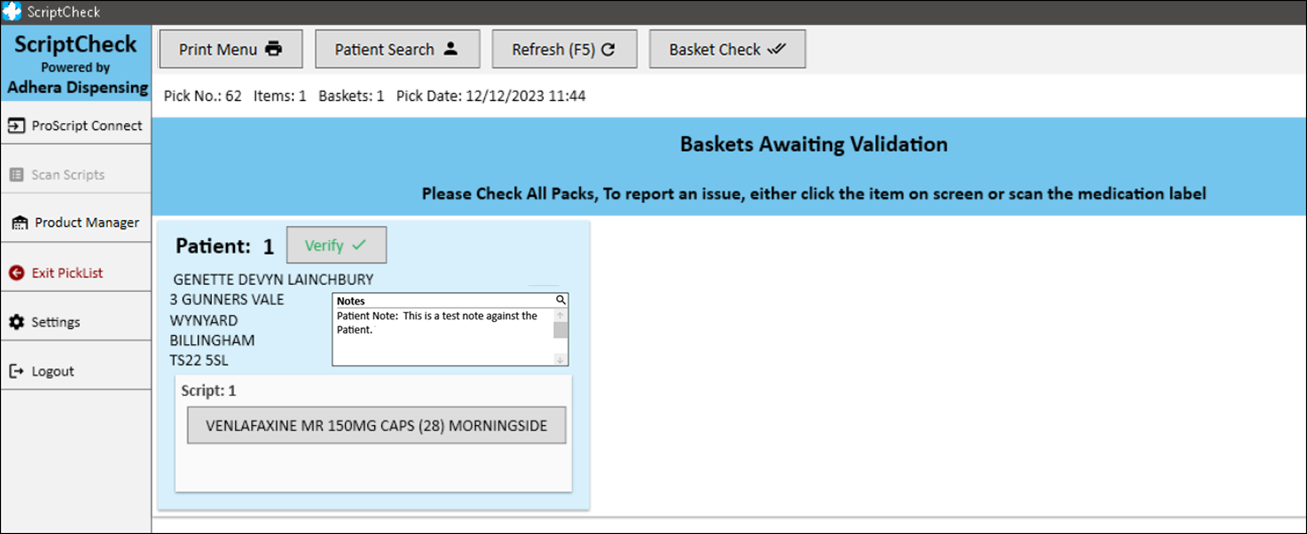
Task: Click the Notes scrollbar up arrow
Action: coord(561,315)
